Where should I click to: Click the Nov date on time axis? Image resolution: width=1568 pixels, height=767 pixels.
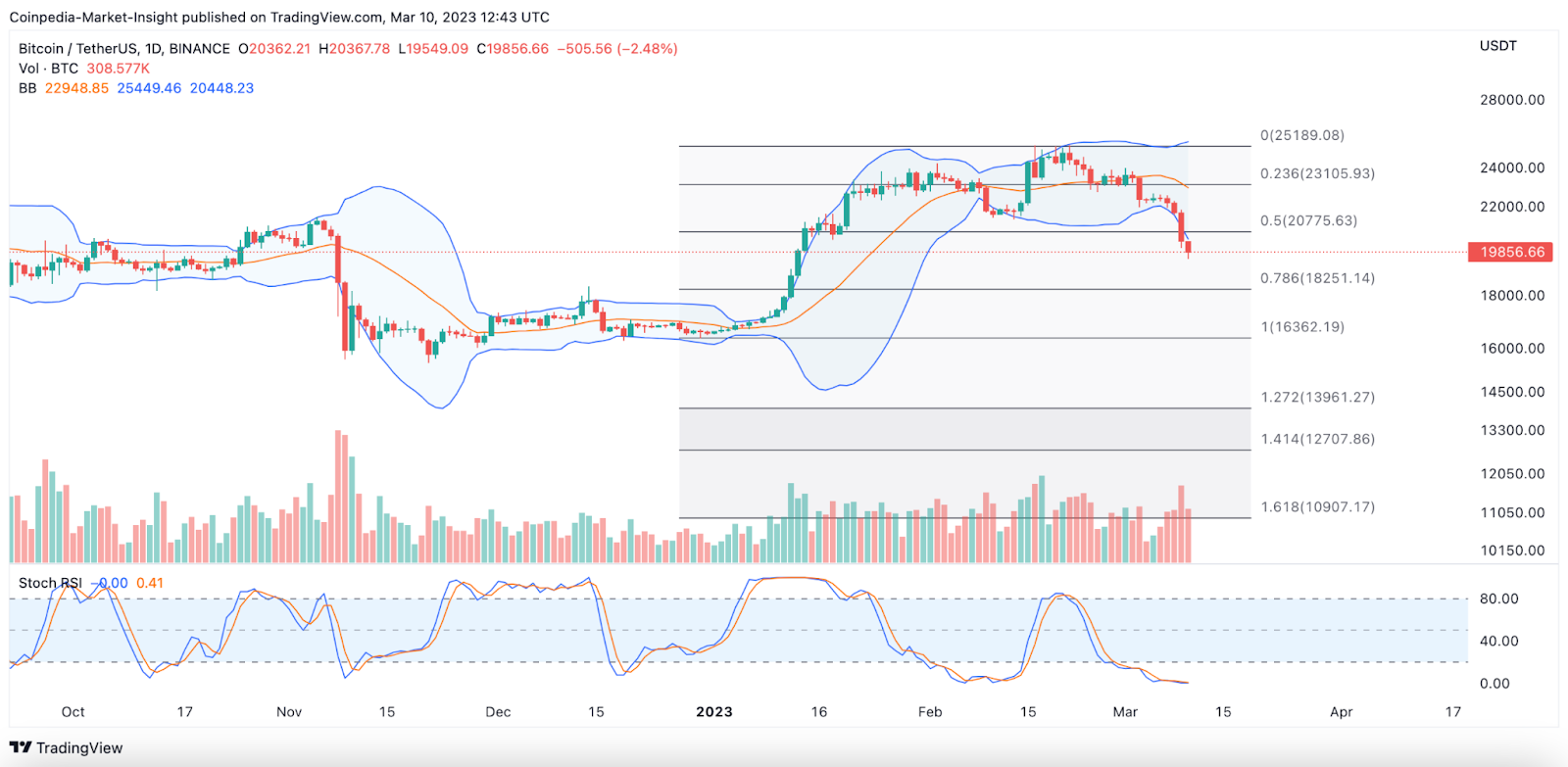pyautogui.click(x=289, y=712)
